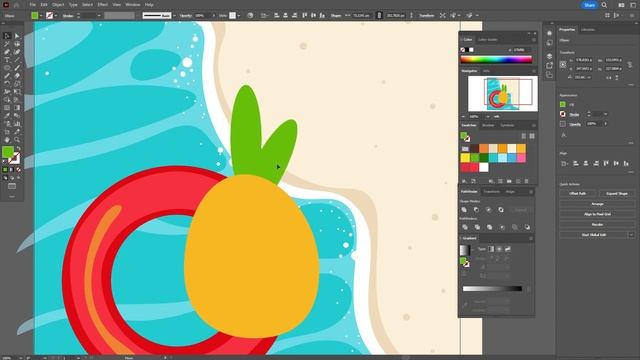
Task: Open the Object menu
Action: [58, 5]
